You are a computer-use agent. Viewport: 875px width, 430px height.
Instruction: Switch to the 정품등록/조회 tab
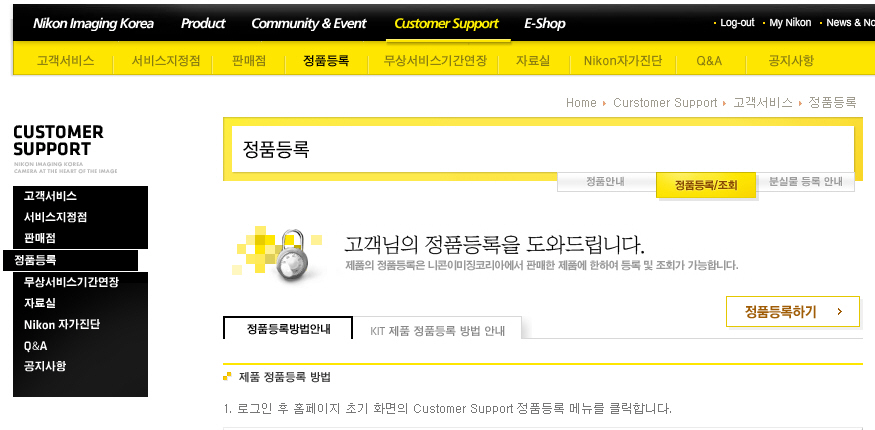706,185
